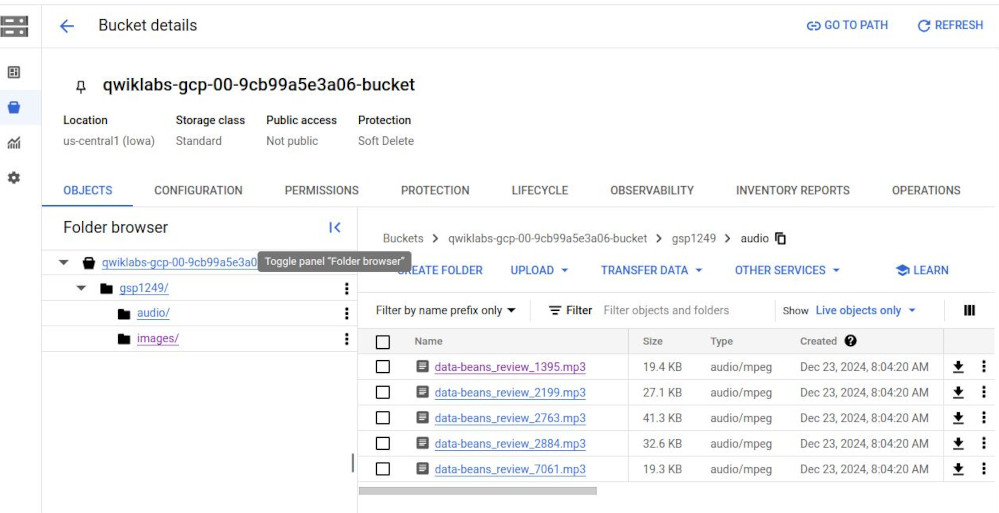The width and height of the screenshot is (999, 513).
Task: Open data-beans_review_1395.mp3 link
Action: tap(510, 367)
